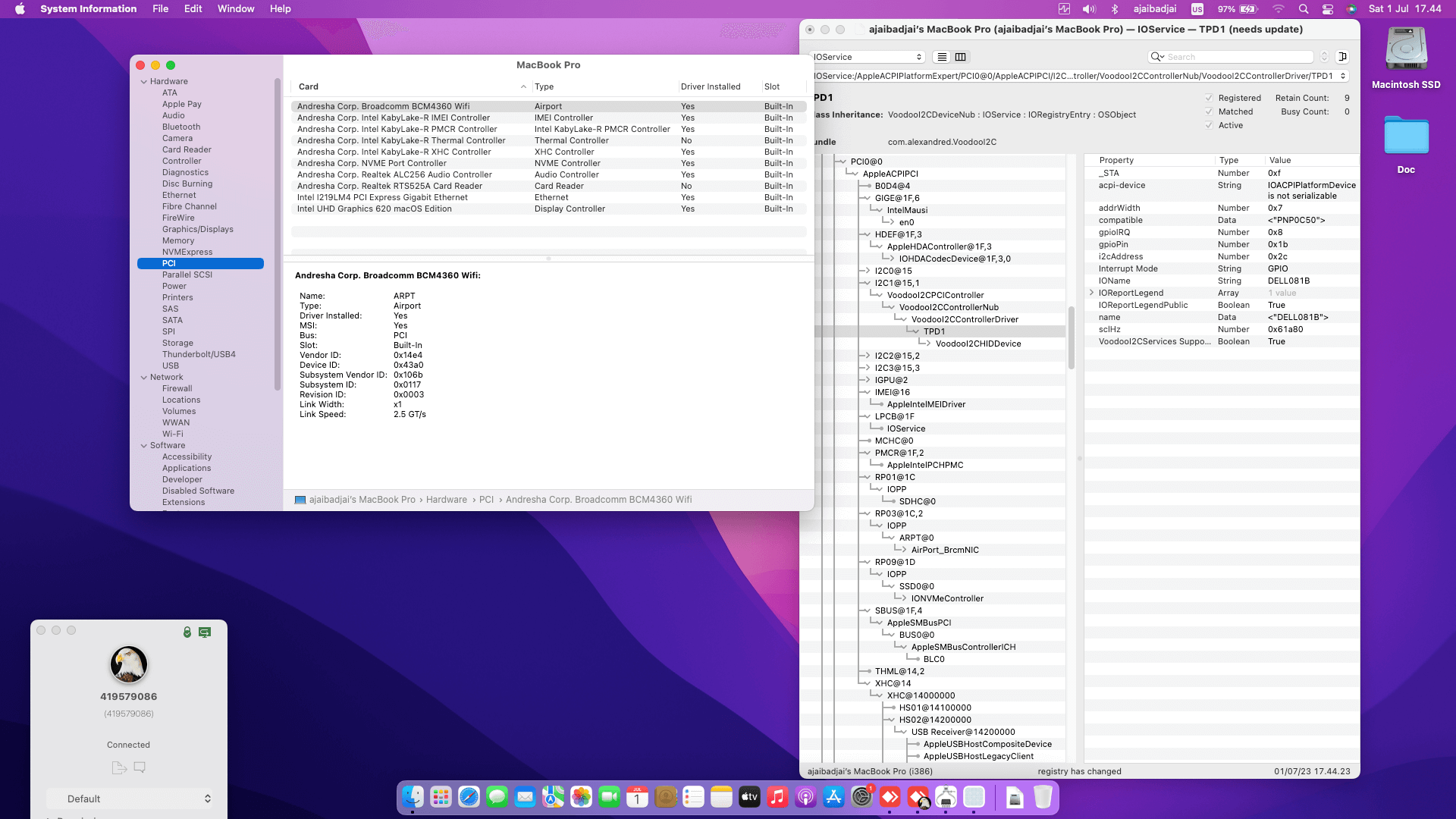Image resolution: width=1456 pixels, height=819 pixels.
Task: Click the file transfer icon in AnyDesk
Action: pos(119,767)
